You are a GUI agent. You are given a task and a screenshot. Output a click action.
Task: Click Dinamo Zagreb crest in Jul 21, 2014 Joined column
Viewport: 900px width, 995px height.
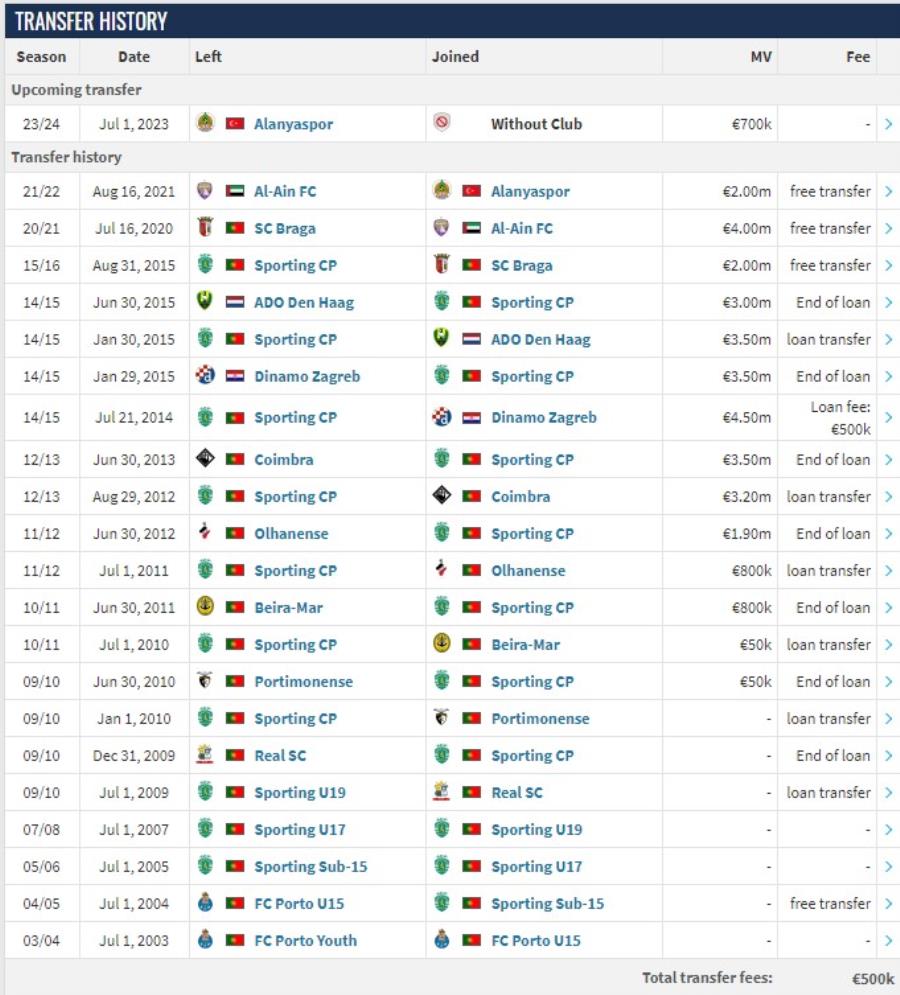click(442, 416)
